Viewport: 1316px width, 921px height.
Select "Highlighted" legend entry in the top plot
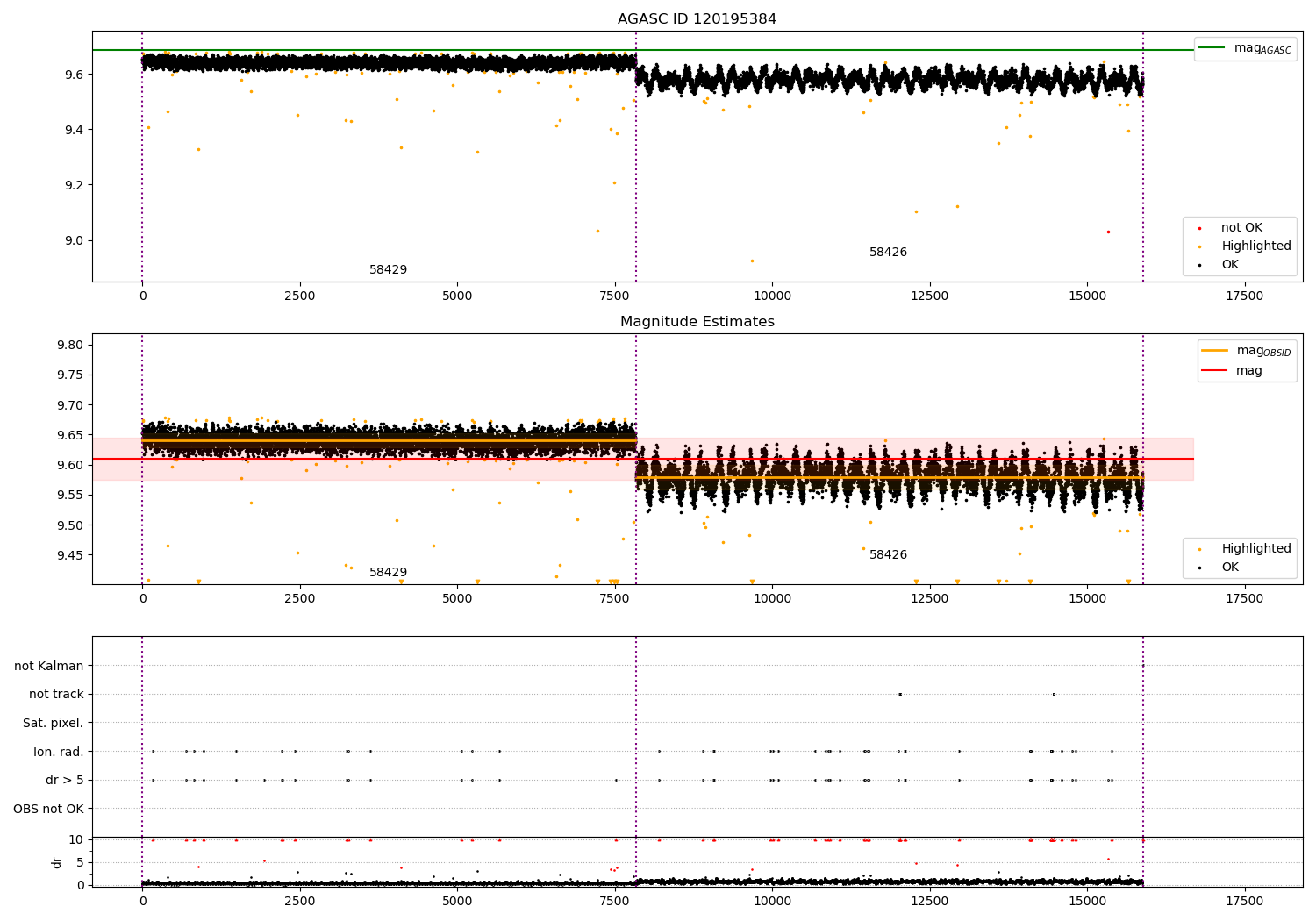click(x=1256, y=246)
